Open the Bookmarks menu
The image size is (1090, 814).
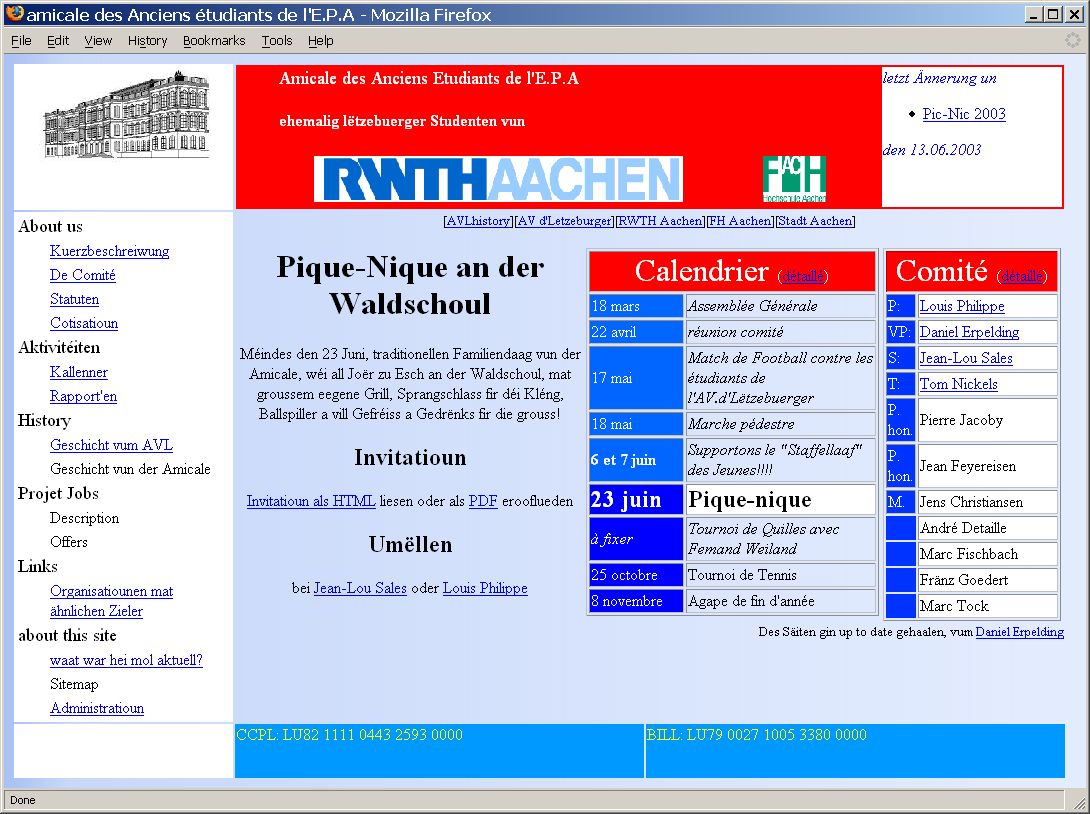point(214,41)
